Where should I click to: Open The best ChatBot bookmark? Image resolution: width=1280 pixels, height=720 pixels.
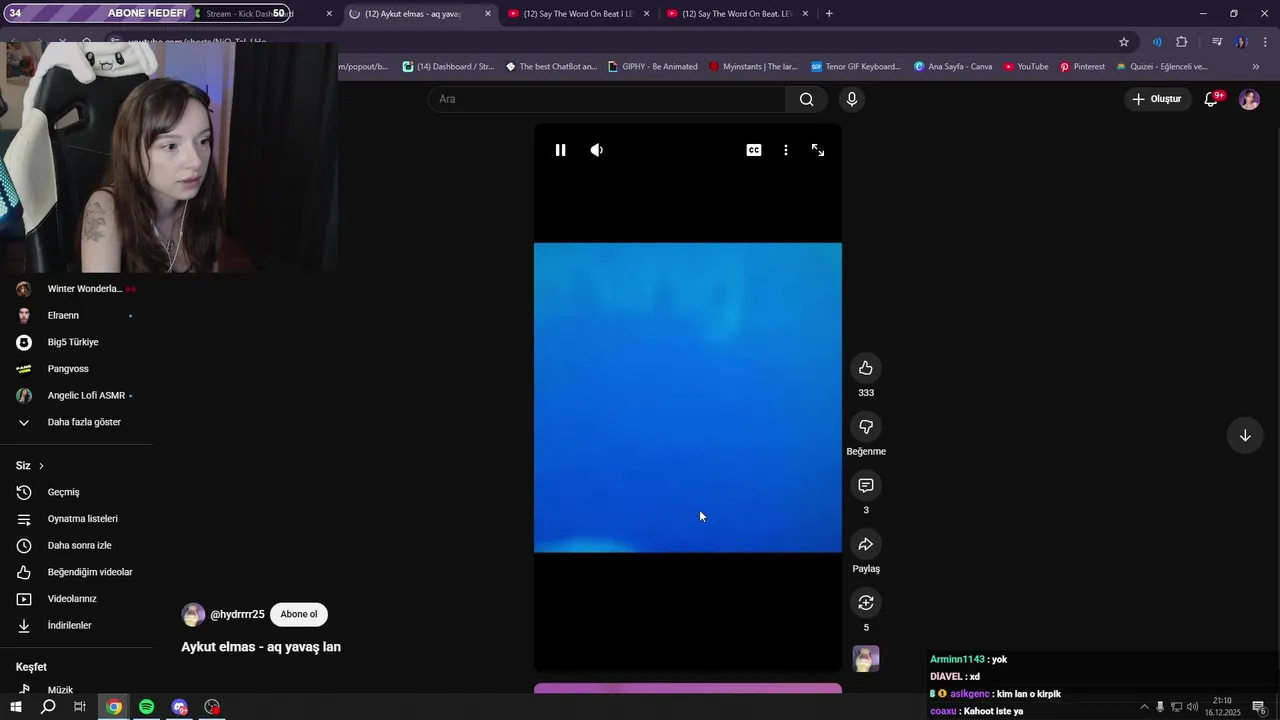[551, 67]
